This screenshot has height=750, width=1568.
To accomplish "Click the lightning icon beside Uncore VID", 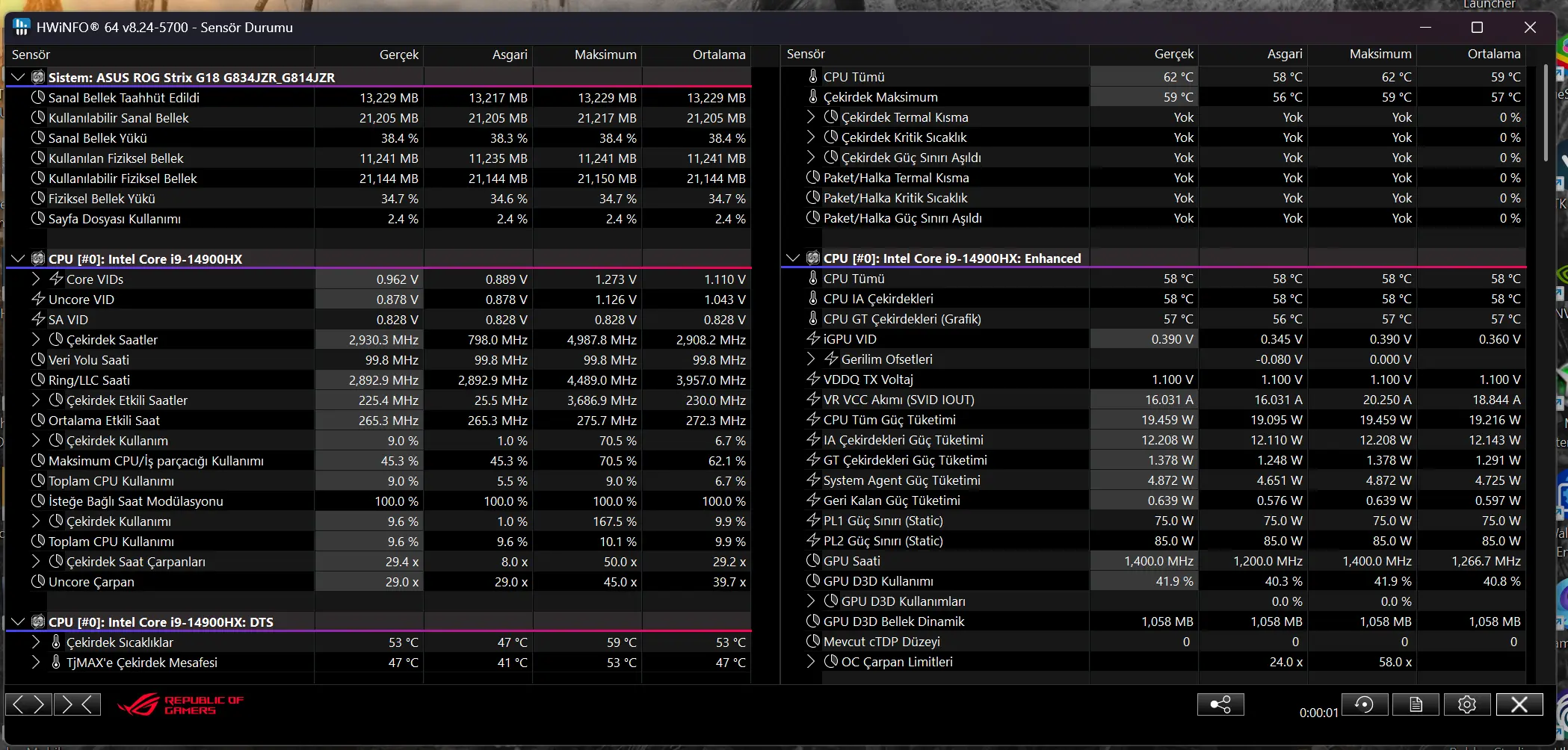I will 38,300.
